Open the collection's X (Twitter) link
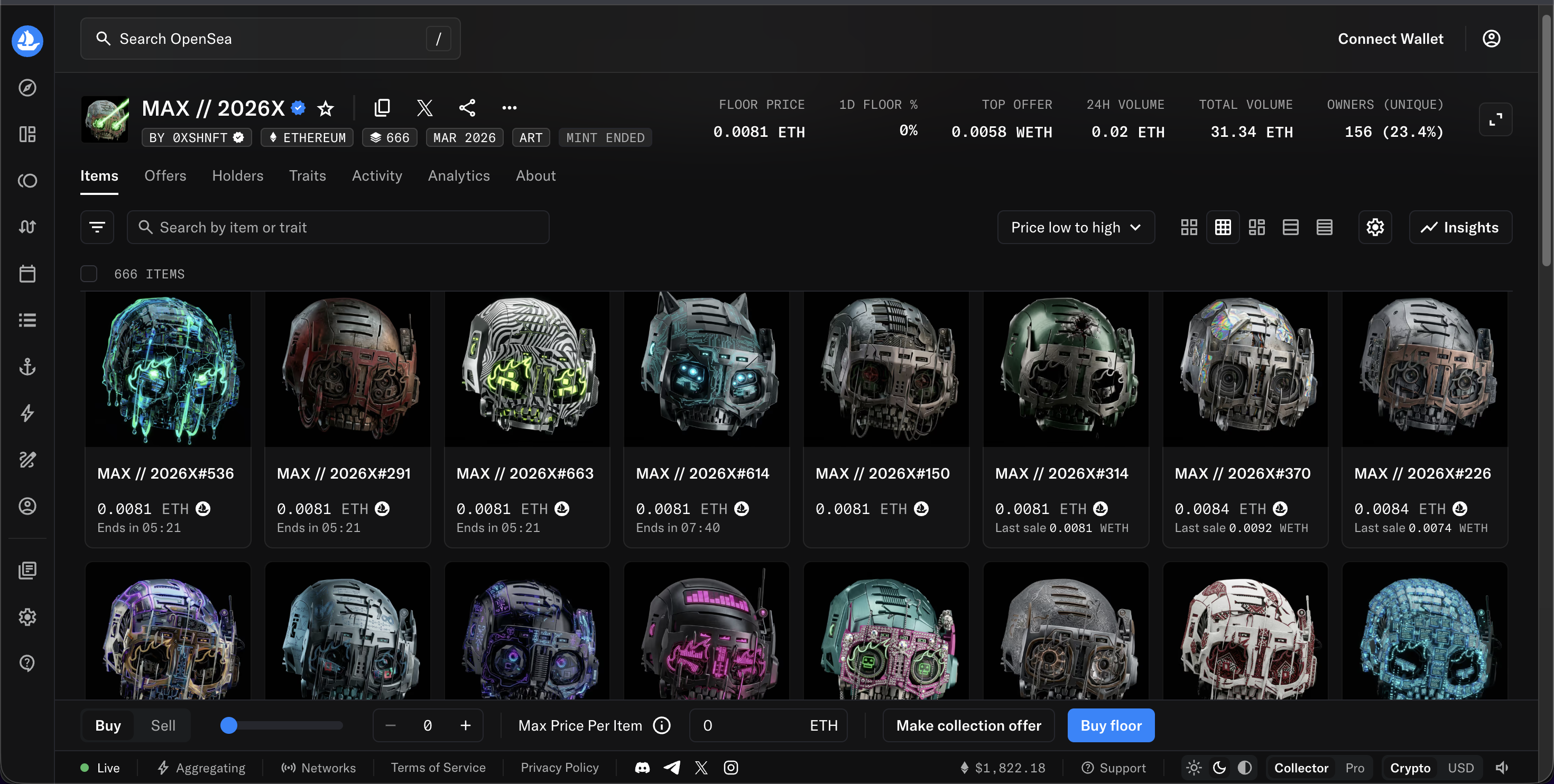The image size is (1554, 784). pyautogui.click(x=424, y=108)
